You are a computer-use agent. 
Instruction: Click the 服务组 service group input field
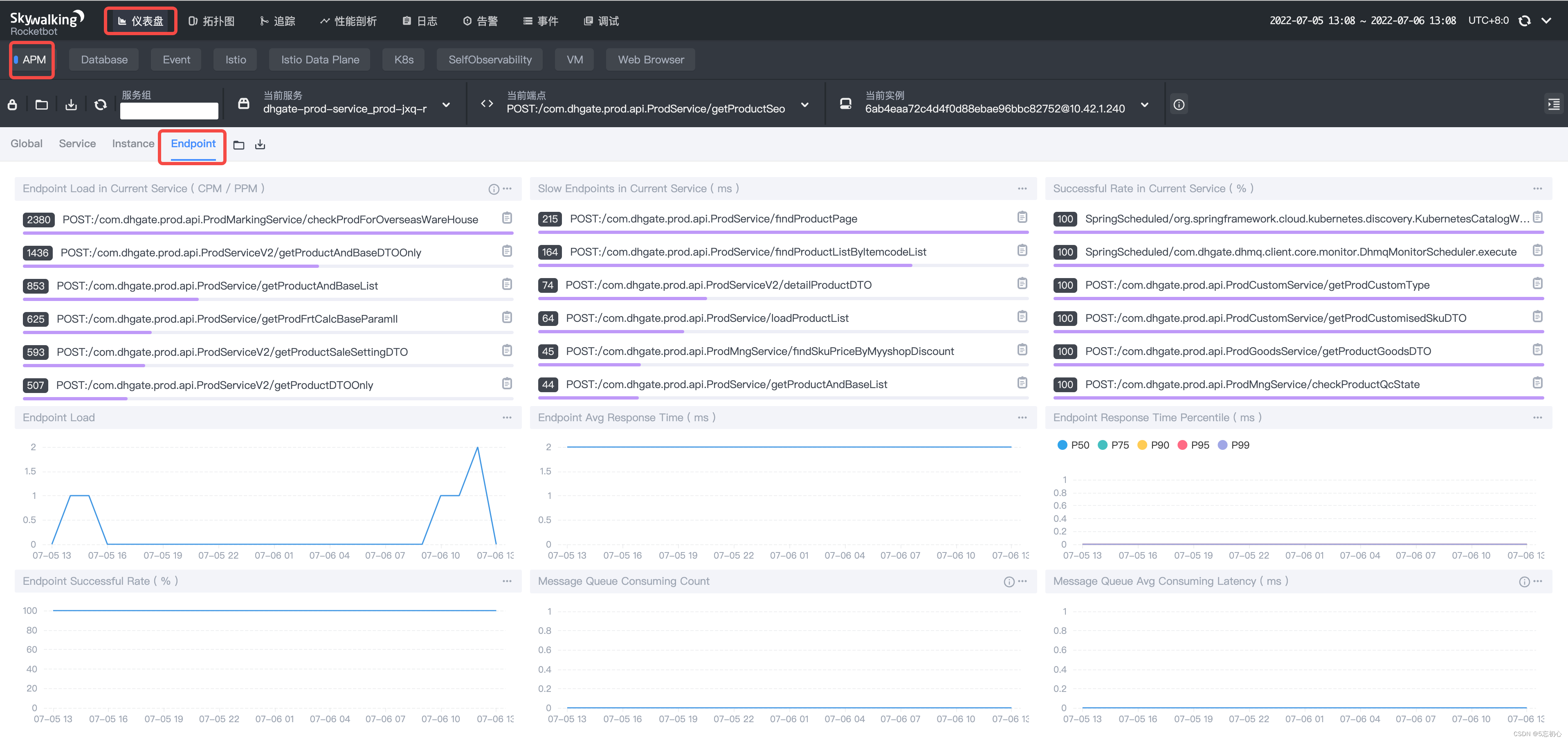coord(169,111)
